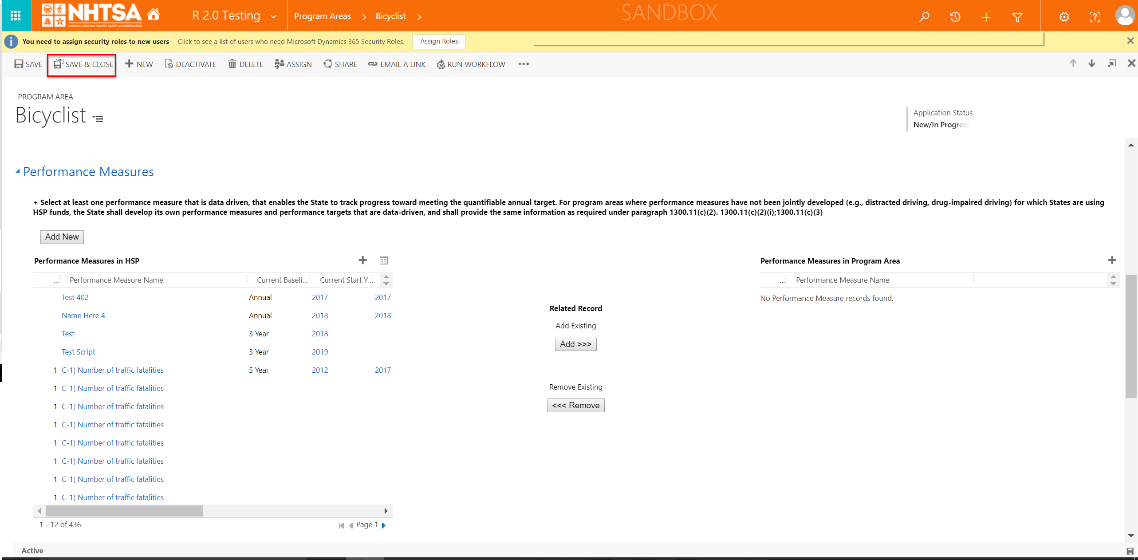Open the Test 402 record link

[x=75, y=297]
